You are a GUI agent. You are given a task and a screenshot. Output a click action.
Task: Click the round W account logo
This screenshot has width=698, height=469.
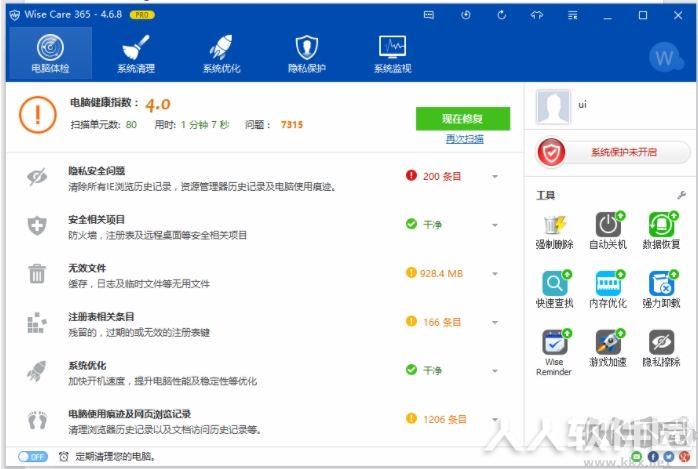coord(665,57)
